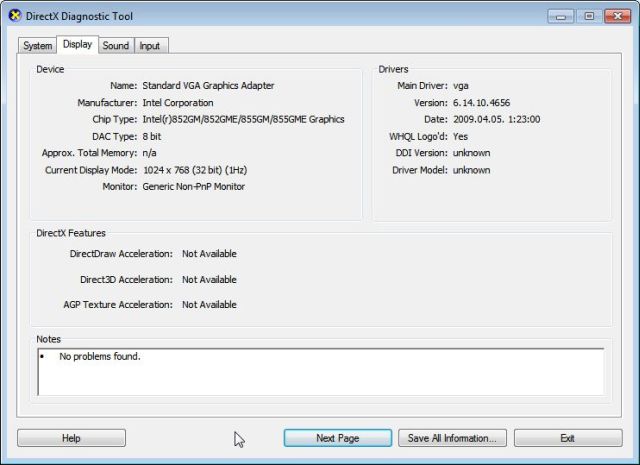640x465 pixels.
Task: Click the 'n/a' total memory value
Action: pos(149,153)
